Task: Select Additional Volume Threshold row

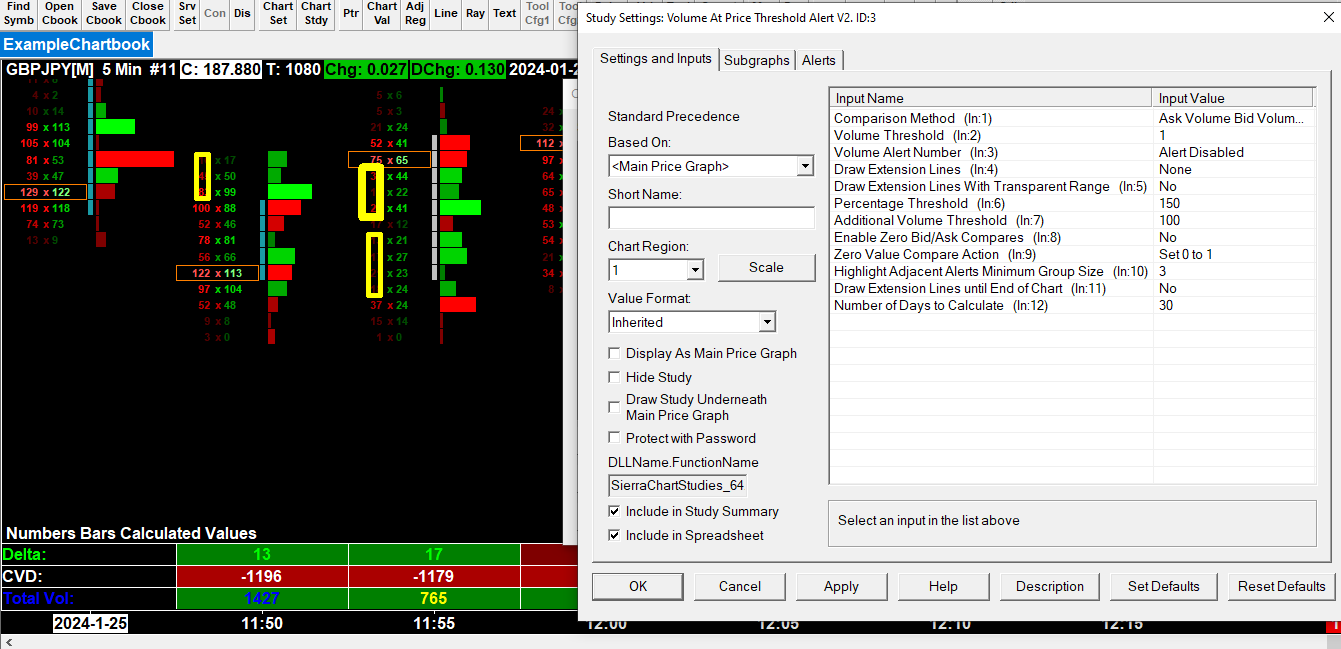Action: [1072, 220]
